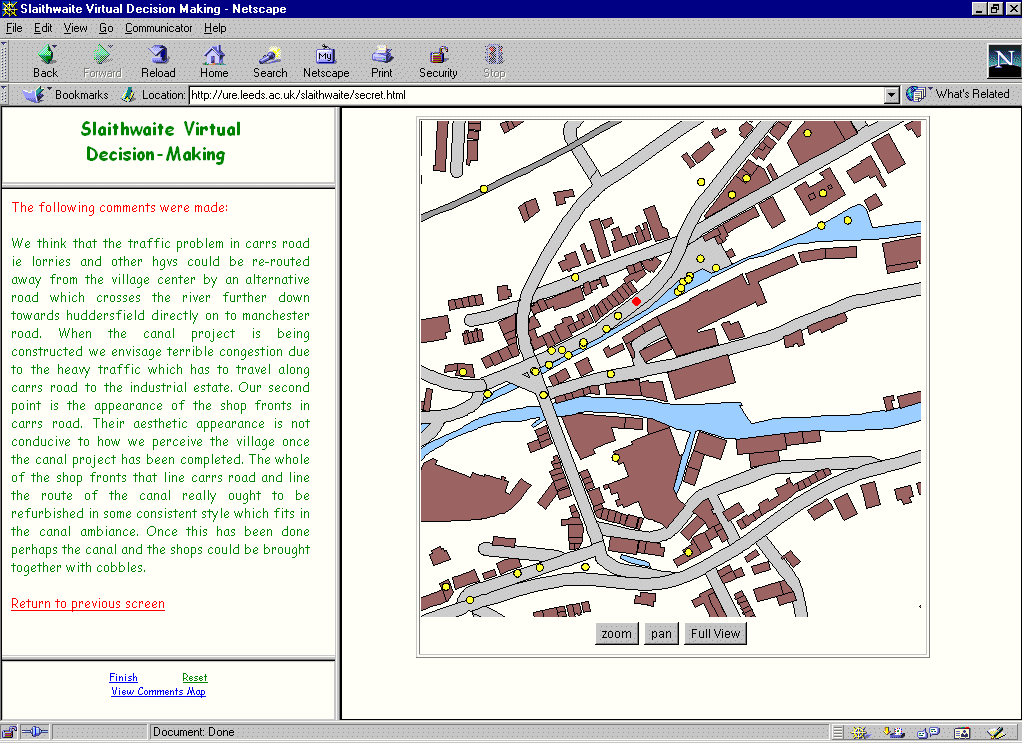Screen dimensions: 1022x743
Task: Open the Go menu
Action: click(106, 28)
